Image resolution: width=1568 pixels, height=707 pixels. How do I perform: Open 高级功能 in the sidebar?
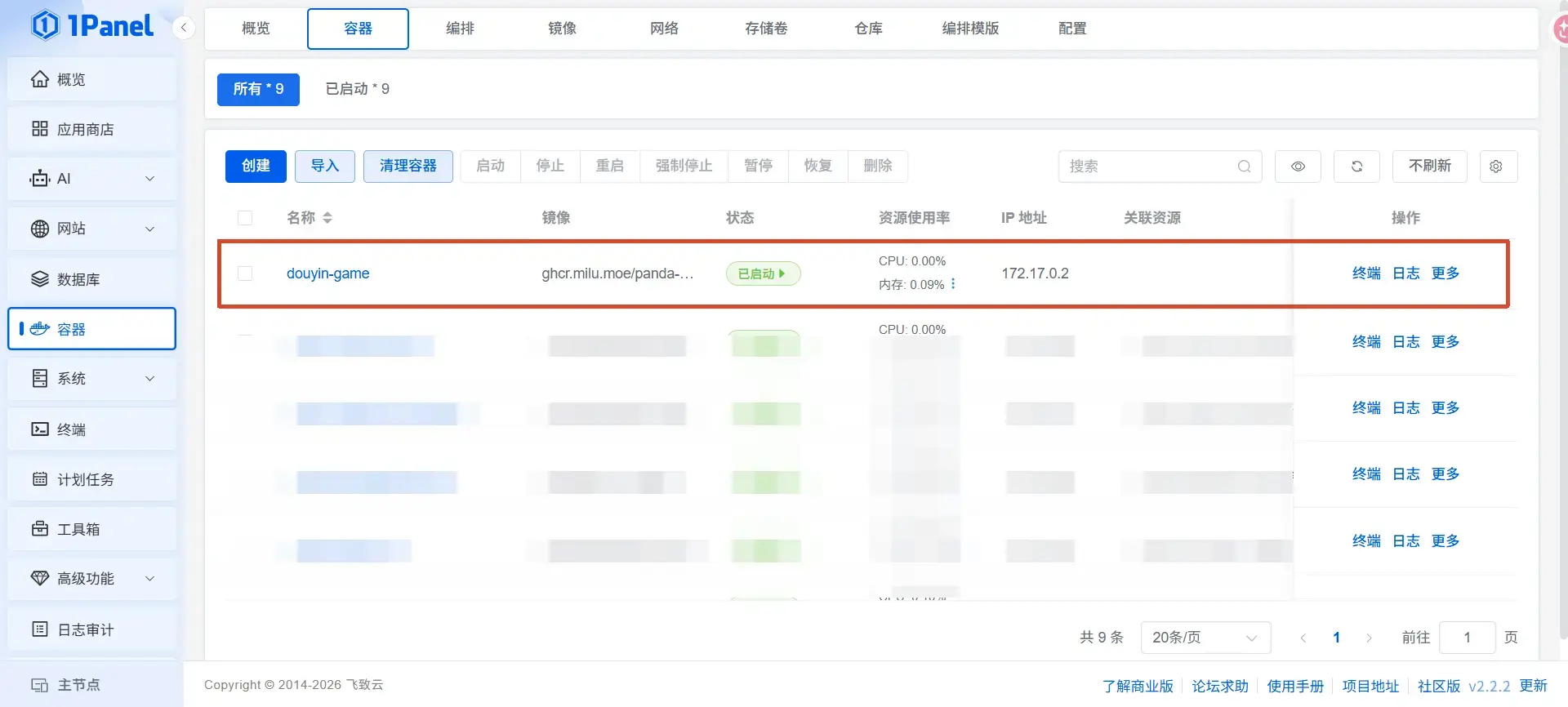click(x=91, y=579)
